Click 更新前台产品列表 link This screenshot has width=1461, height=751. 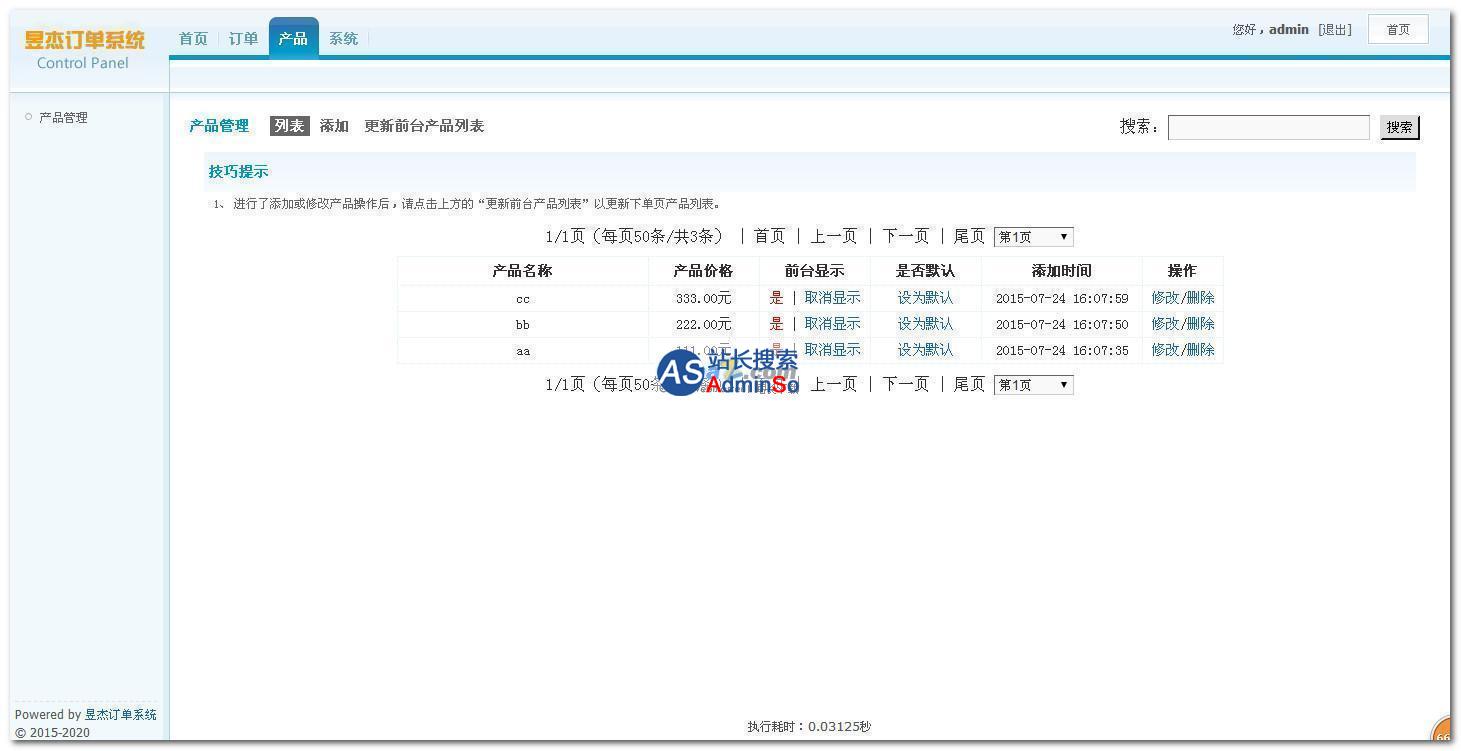424,126
